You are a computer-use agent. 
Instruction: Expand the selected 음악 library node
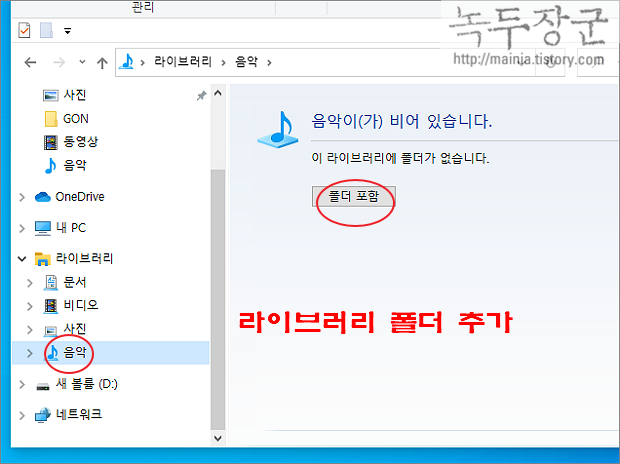30,353
